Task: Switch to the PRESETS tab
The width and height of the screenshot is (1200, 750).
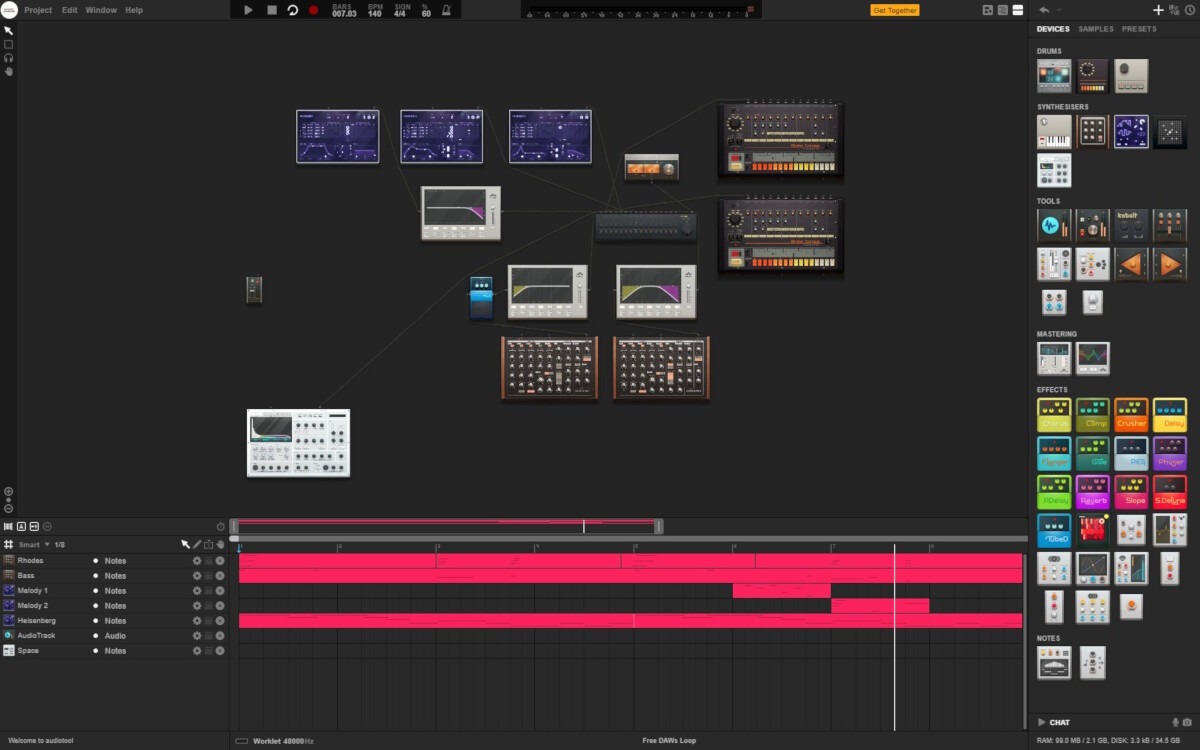Action: (x=1139, y=29)
